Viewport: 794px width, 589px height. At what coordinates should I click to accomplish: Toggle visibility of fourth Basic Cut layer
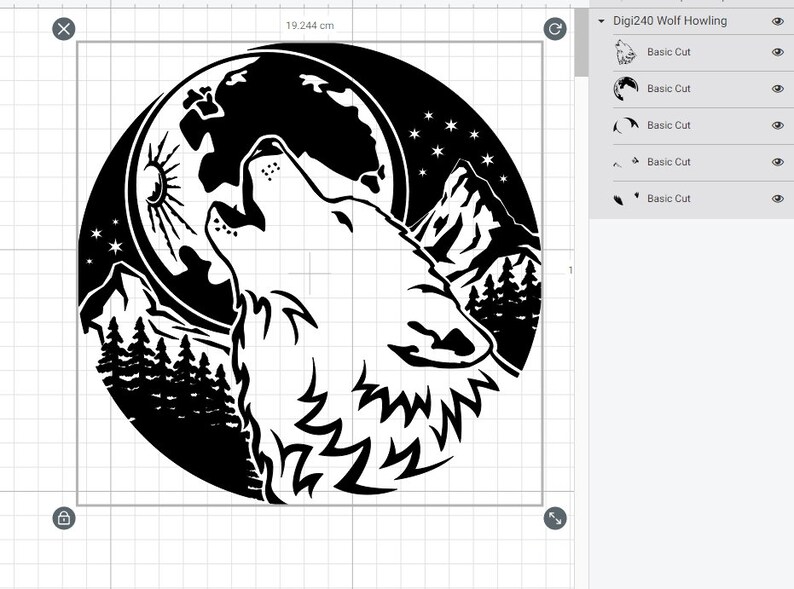click(x=778, y=162)
